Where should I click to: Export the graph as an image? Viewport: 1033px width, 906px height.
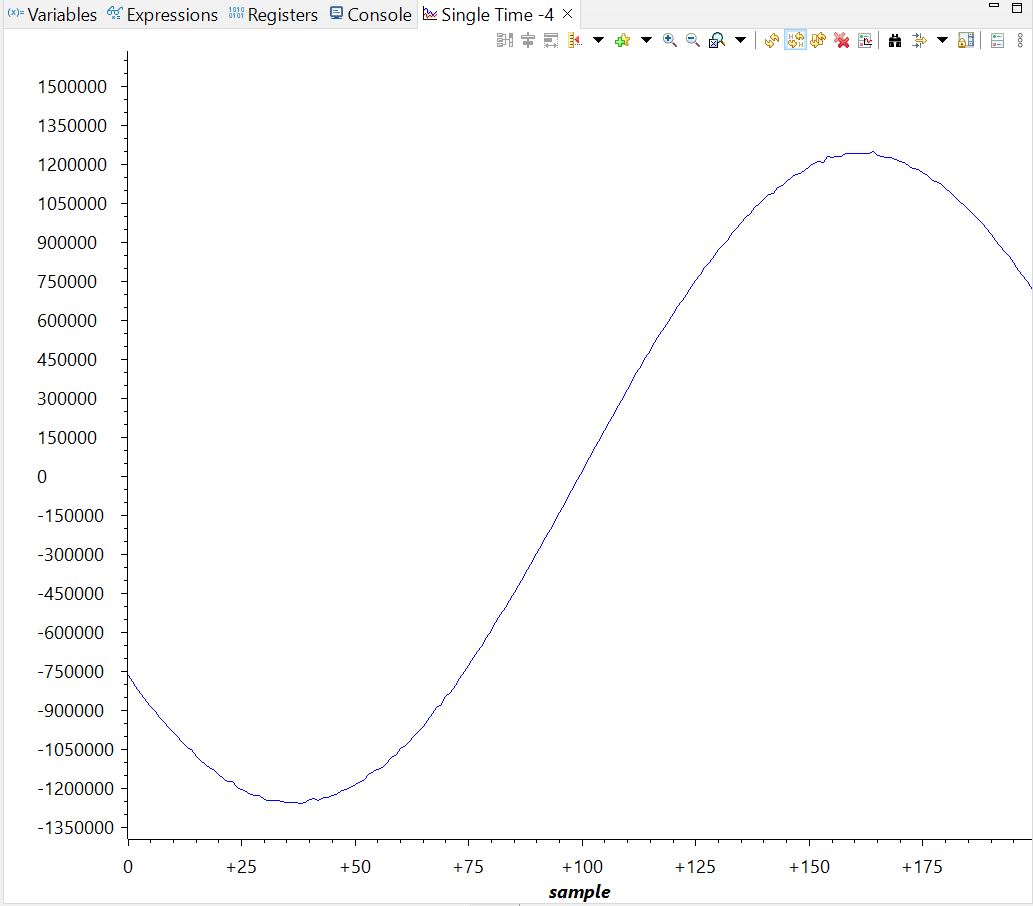pos(865,40)
